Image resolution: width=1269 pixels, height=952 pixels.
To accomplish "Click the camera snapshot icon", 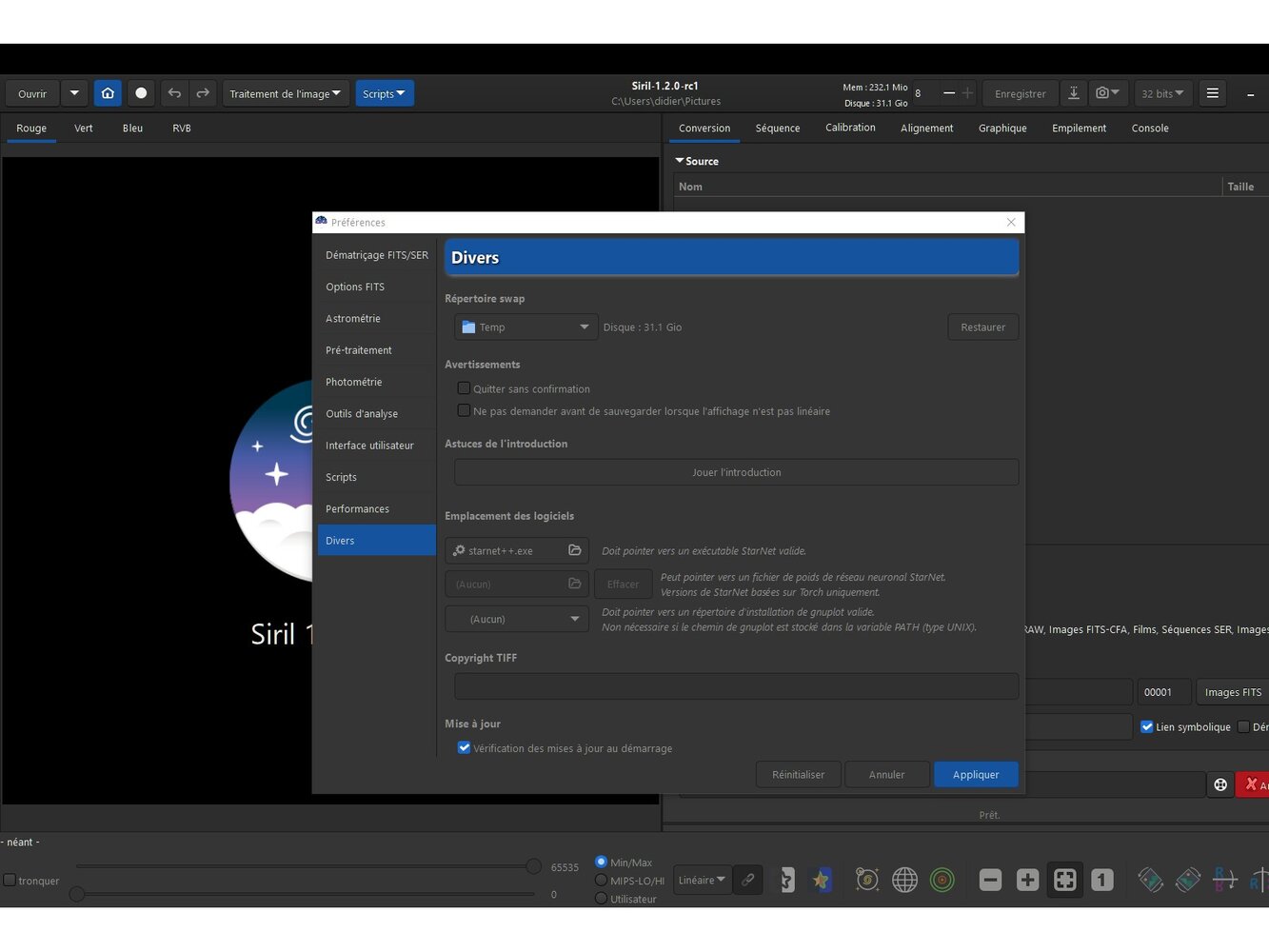I will pos(1107,93).
